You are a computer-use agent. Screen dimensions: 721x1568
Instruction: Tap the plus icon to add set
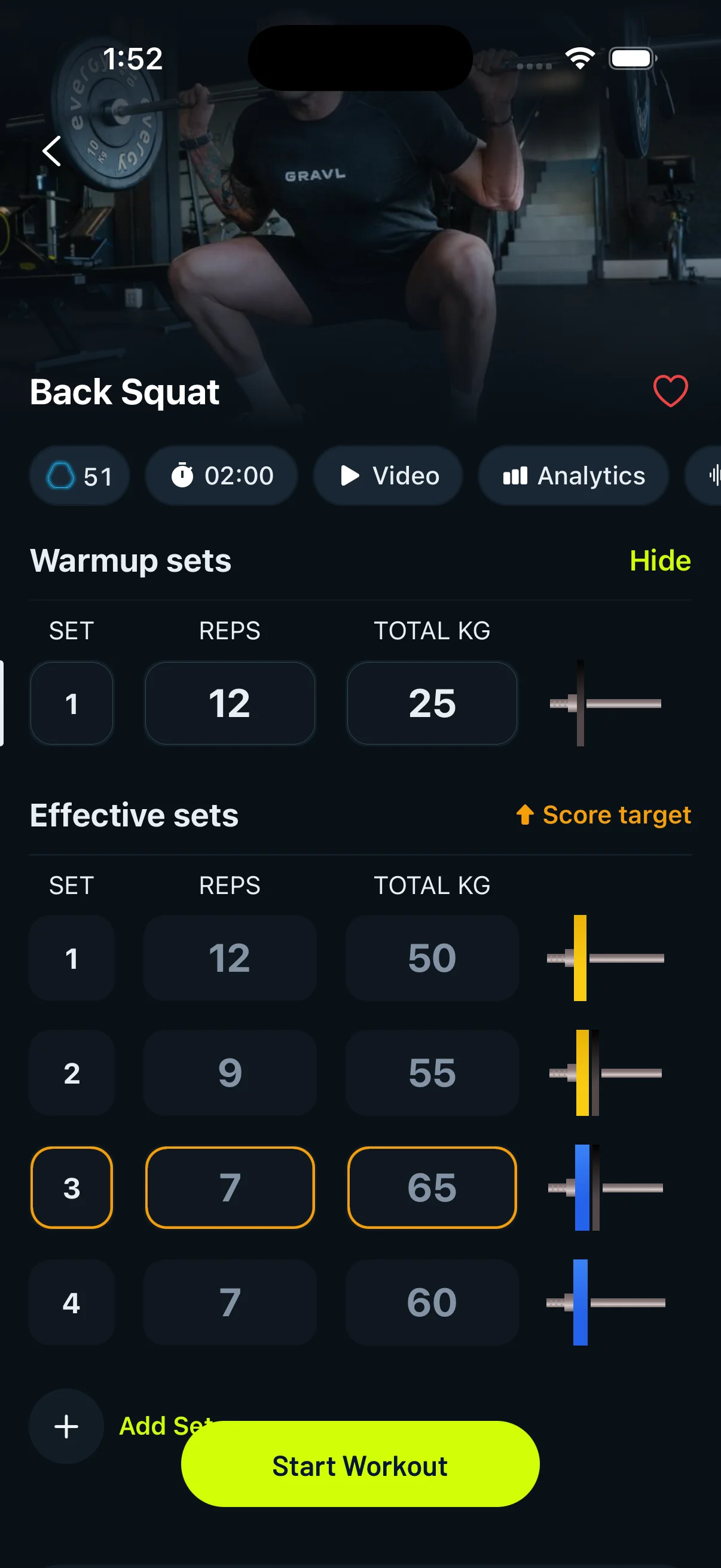click(x=66, y=1426)
